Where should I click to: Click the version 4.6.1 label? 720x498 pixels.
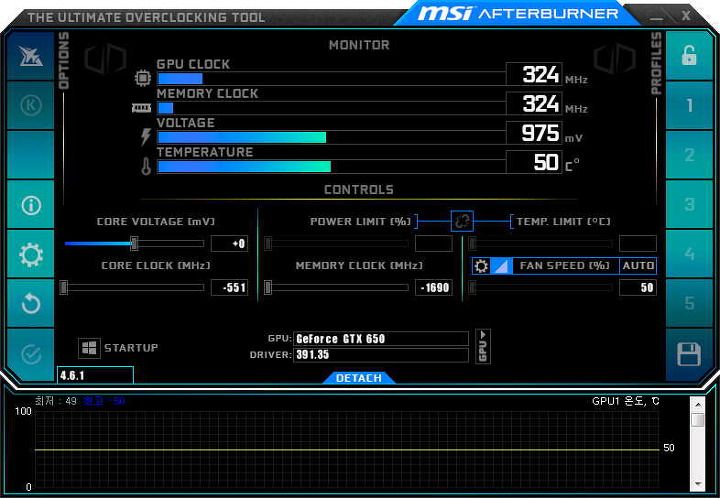click(x=95, y=375)
